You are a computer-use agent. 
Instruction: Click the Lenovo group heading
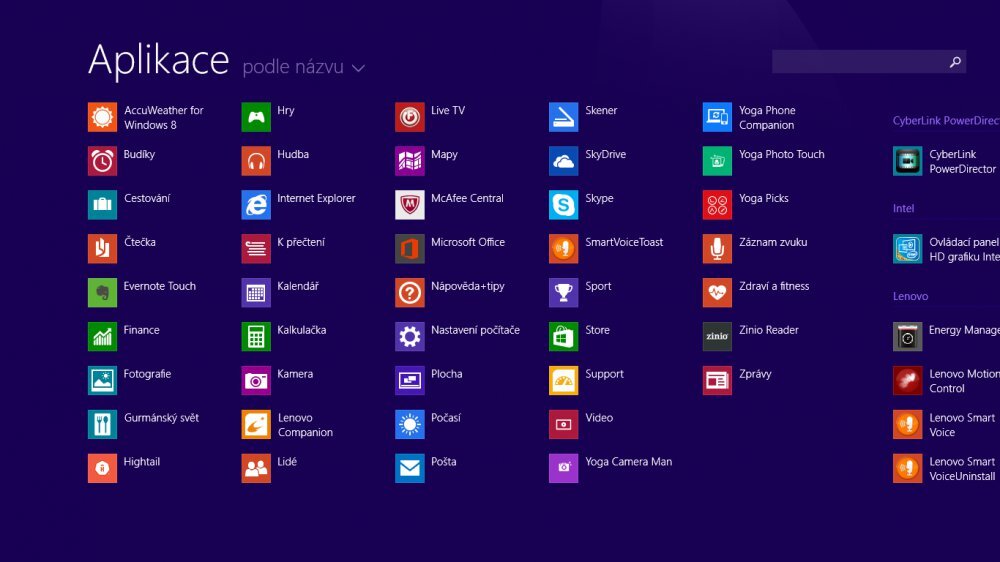[x=910, y=296]
